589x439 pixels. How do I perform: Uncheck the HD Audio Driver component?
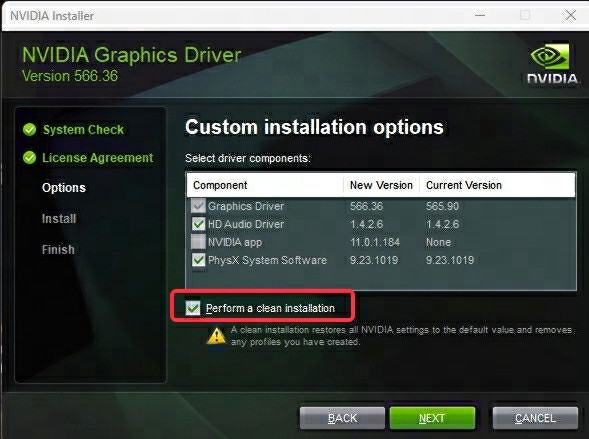[198, 224]
